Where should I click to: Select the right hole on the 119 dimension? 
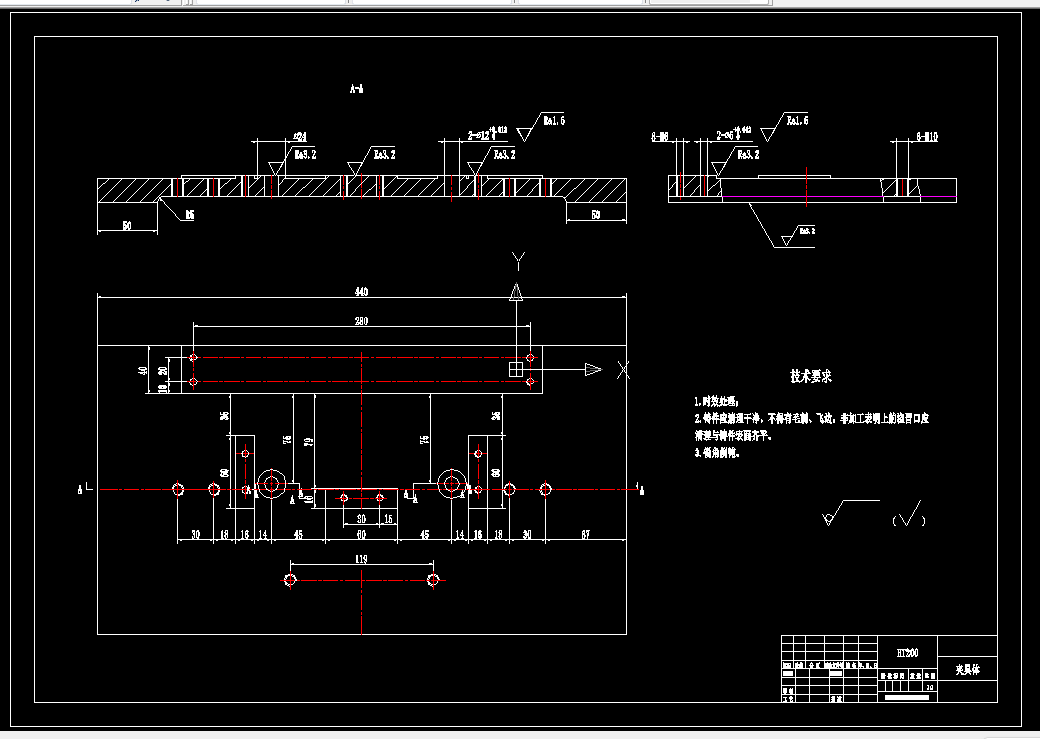(x=433, y=580)
